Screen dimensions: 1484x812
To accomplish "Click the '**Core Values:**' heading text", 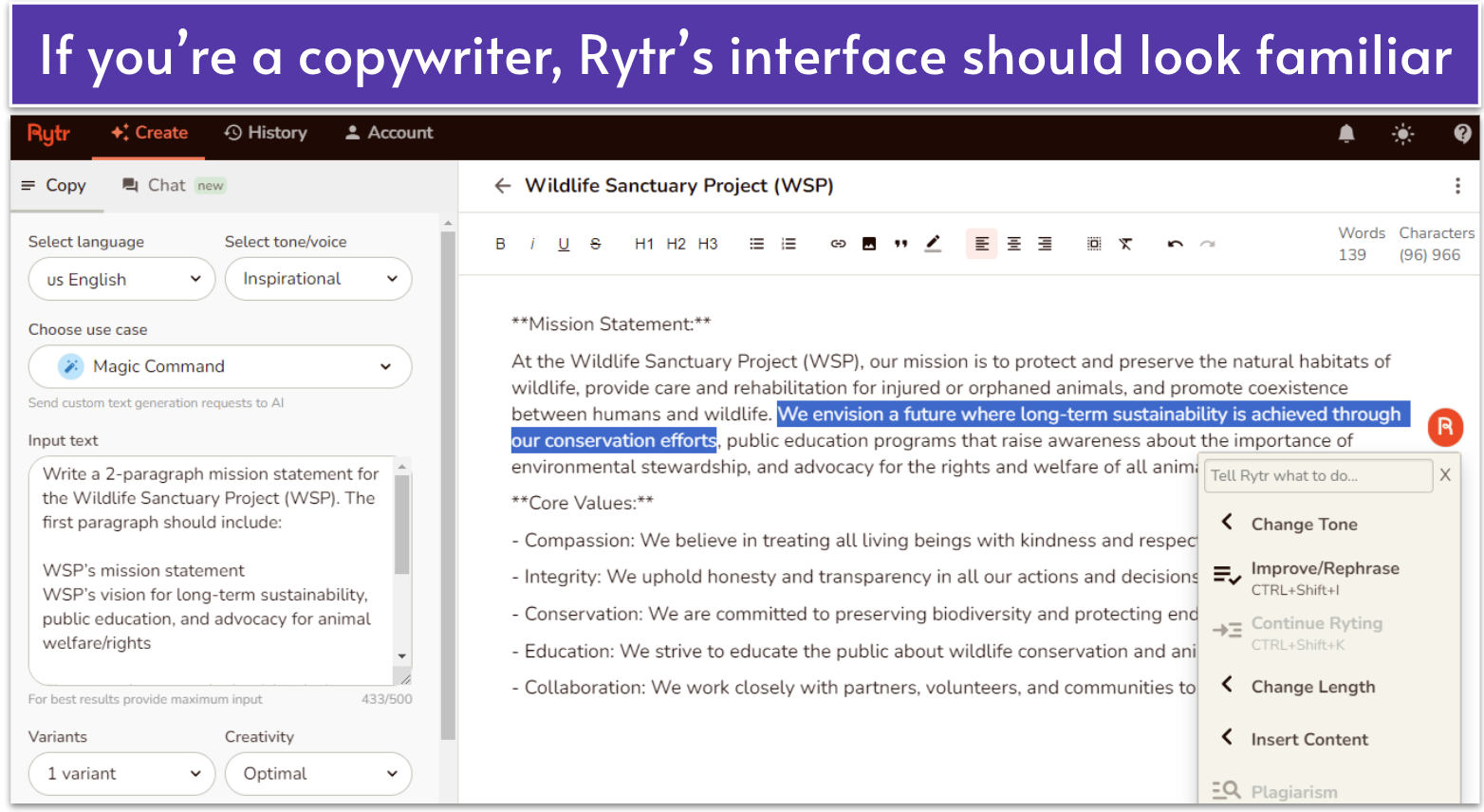I will 583,503.
